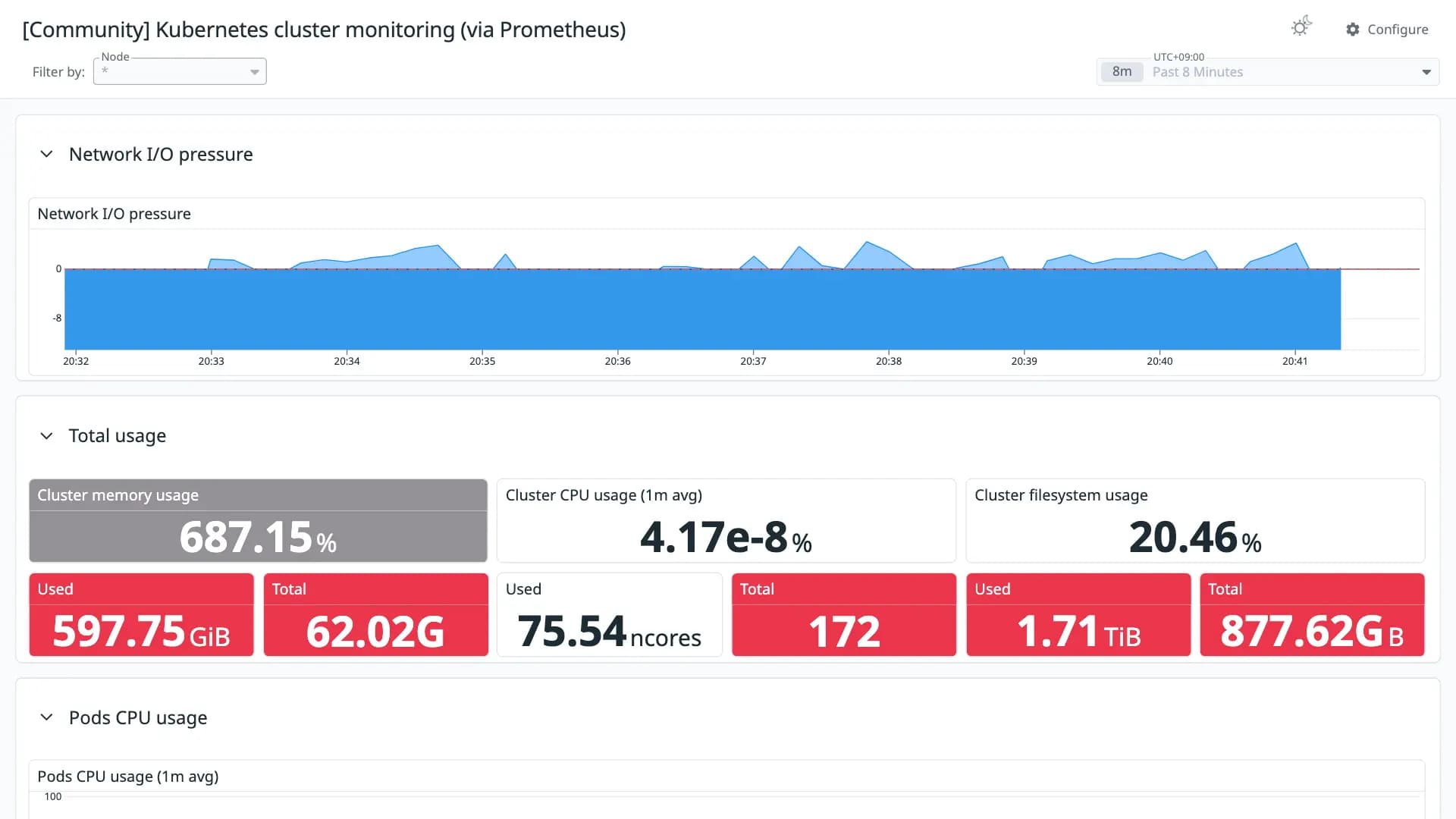
Task: Click the -8 y-axis label on network graph
Action: coord(57,318)
